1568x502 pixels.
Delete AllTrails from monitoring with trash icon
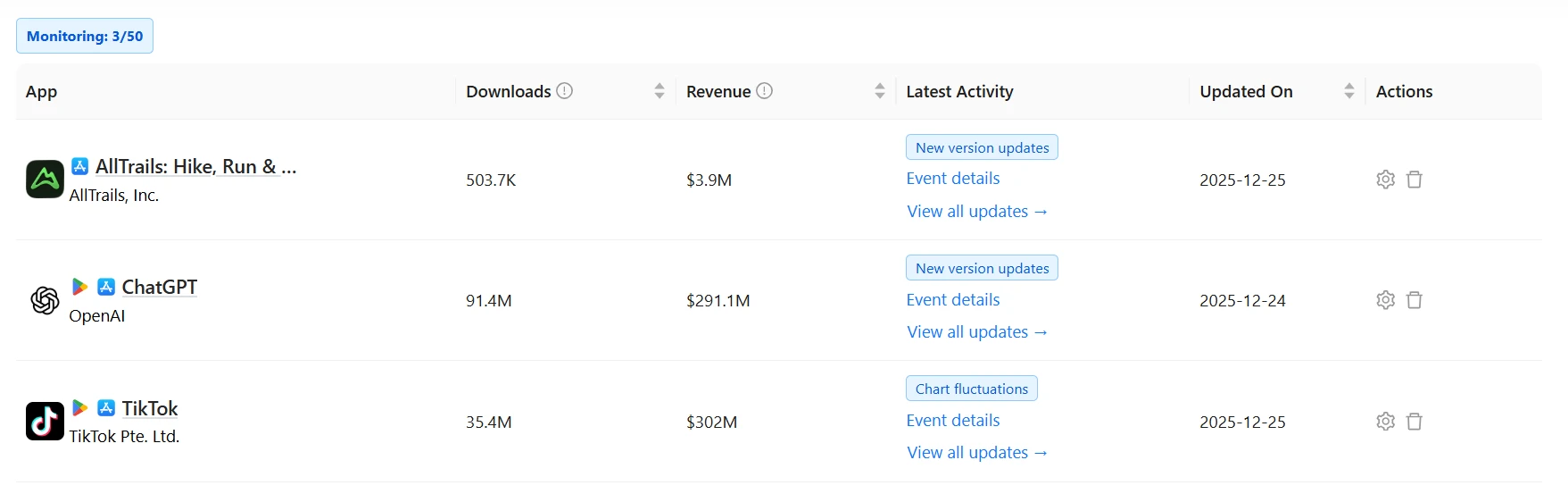pos(1415,180)
